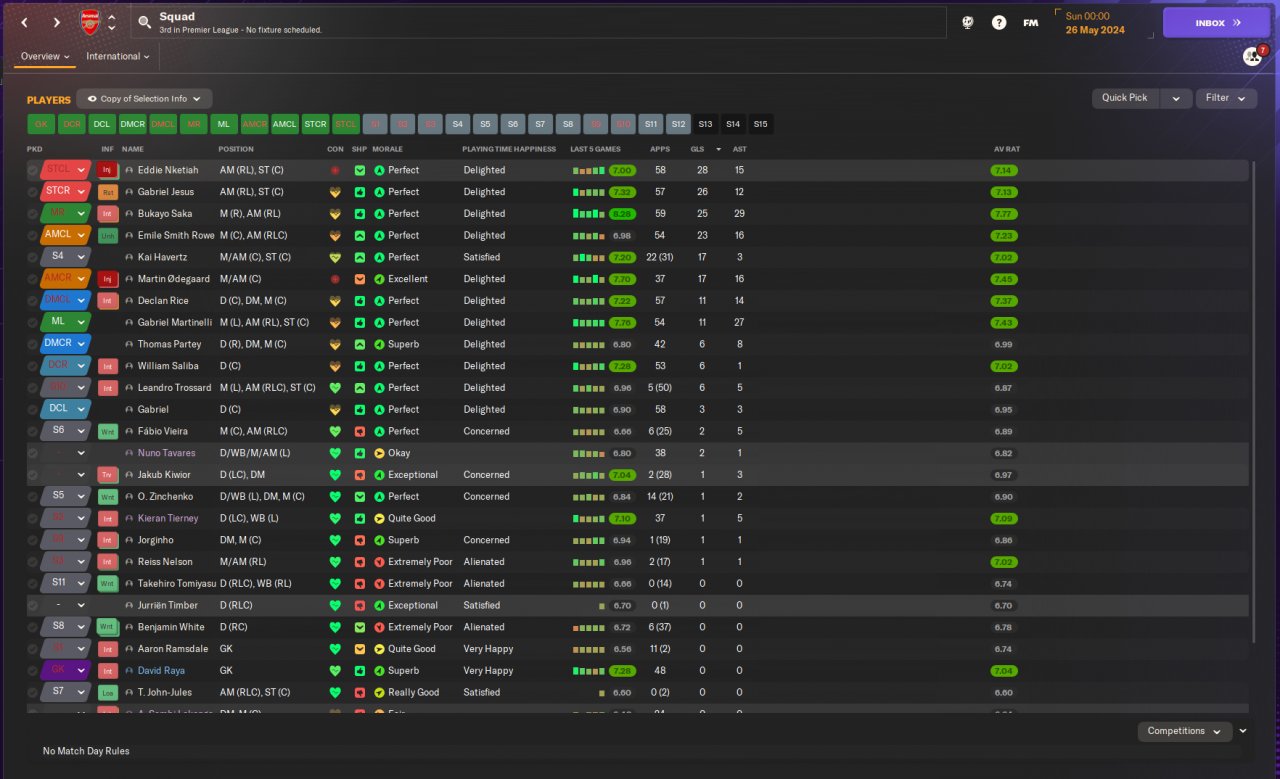Image resolution: width=1280 pixels, height=779 pixels.
Task: Open the International tab menu
Action: [x=118, y=57]
